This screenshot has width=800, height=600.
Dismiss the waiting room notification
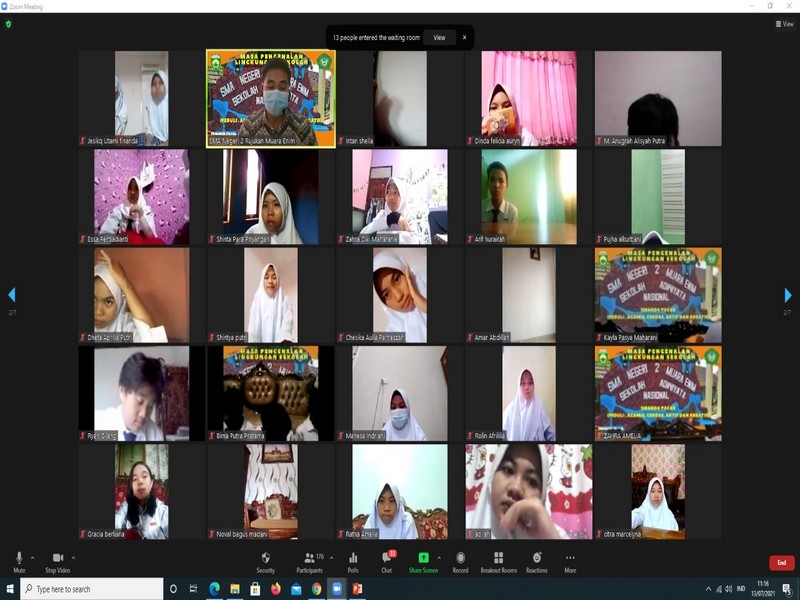click(464, 37)
